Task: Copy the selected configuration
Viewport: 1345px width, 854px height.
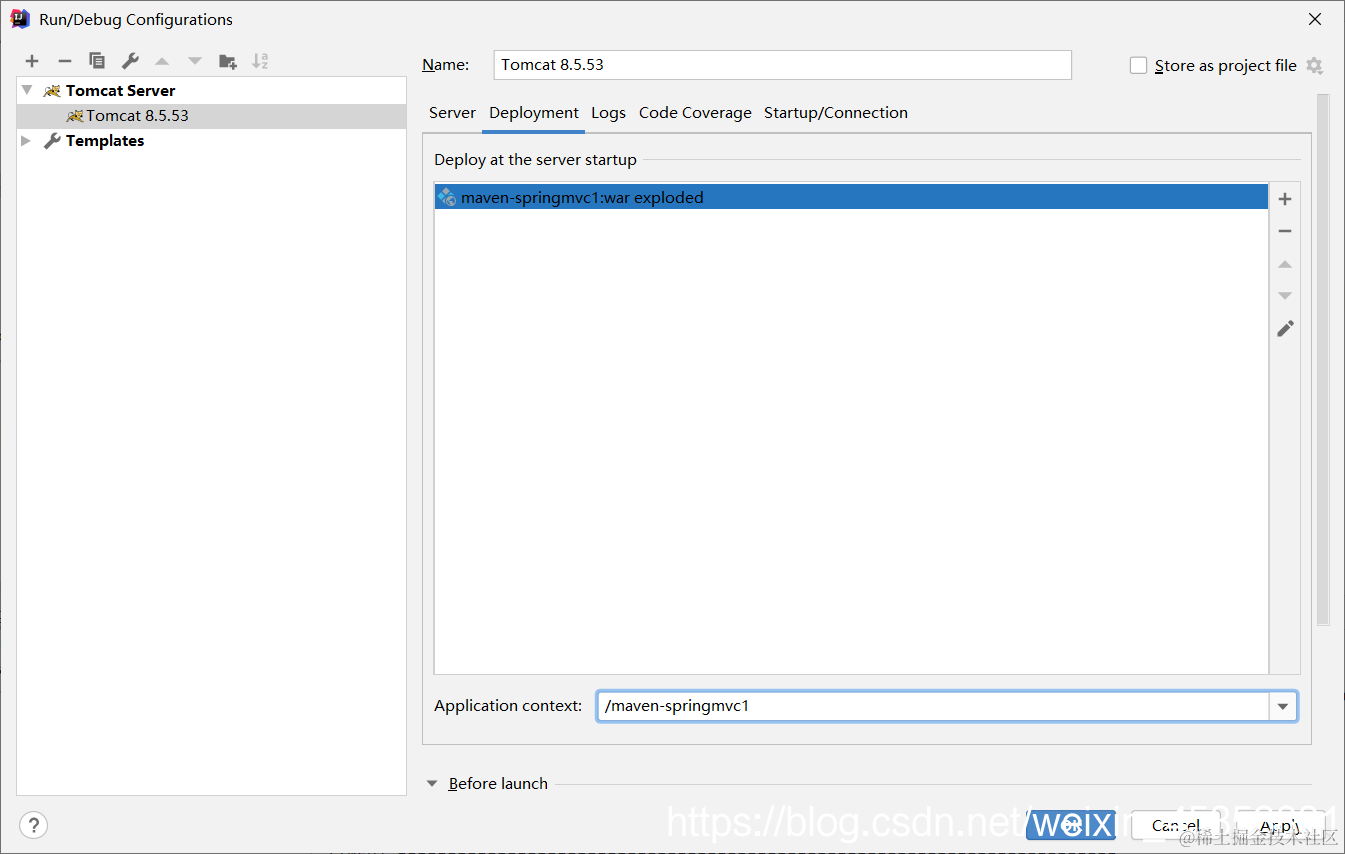Action: tap(97, 61)
